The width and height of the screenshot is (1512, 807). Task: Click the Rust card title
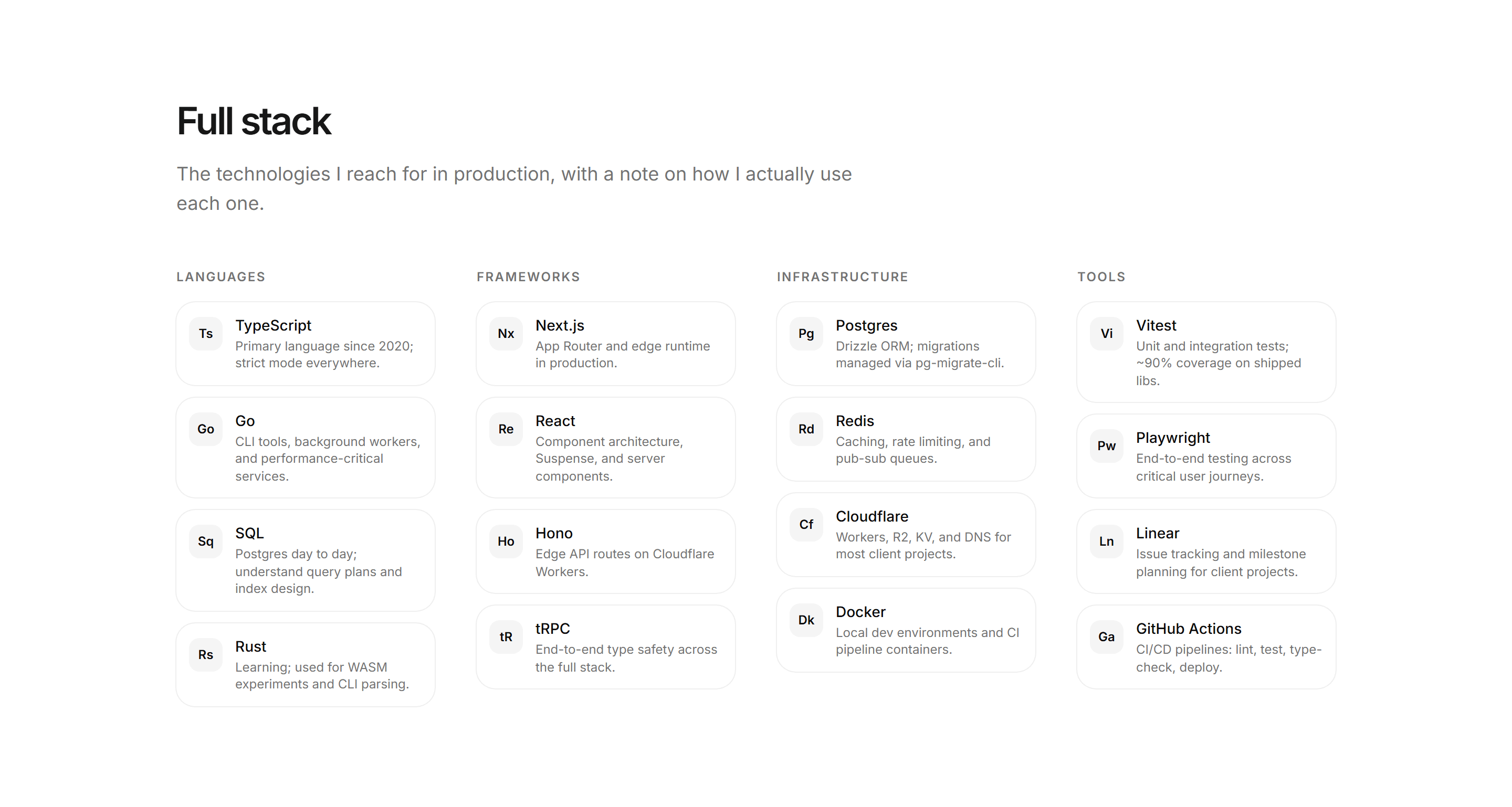(250, 646)
